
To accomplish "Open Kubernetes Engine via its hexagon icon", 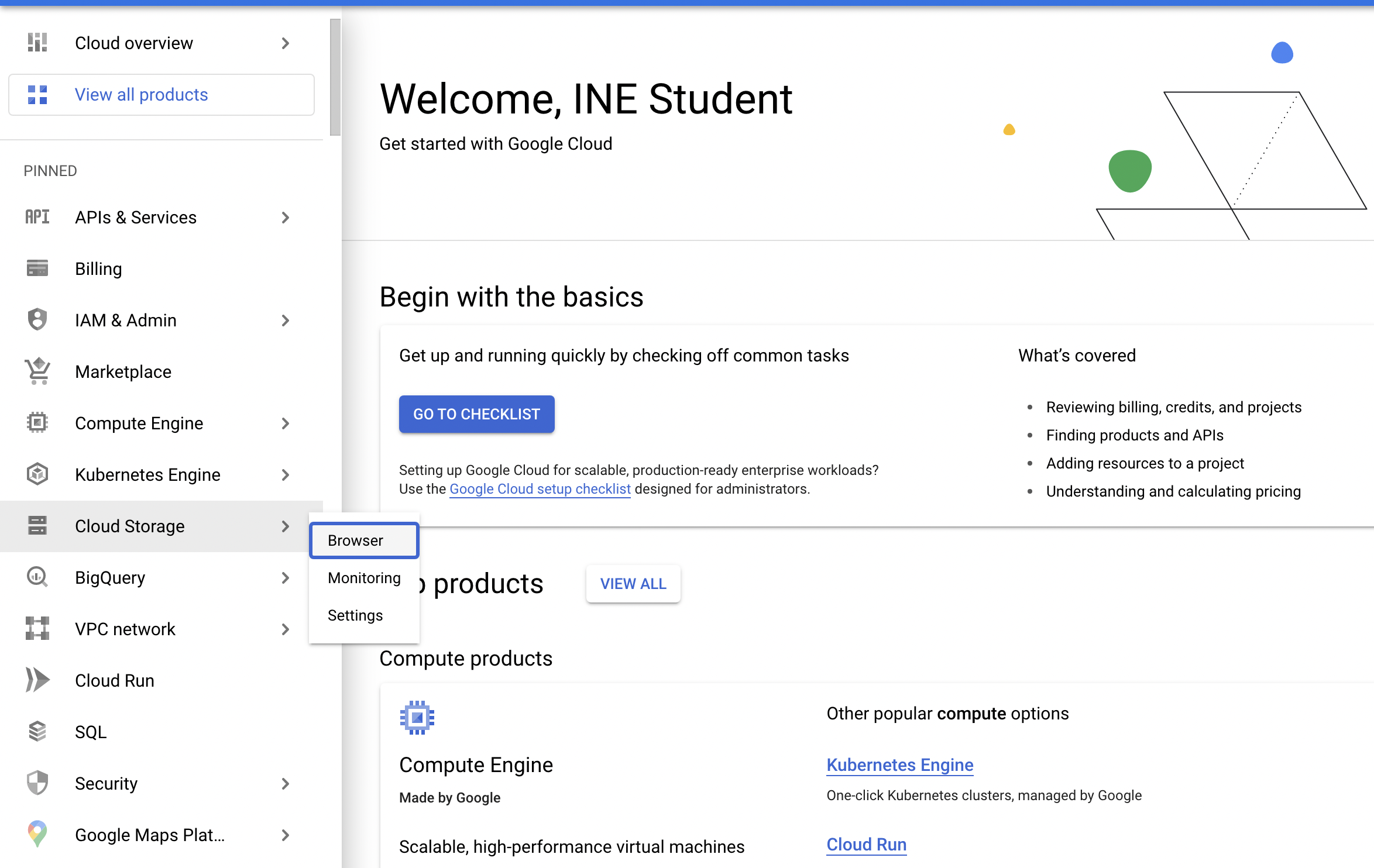I will click(36, 474).
